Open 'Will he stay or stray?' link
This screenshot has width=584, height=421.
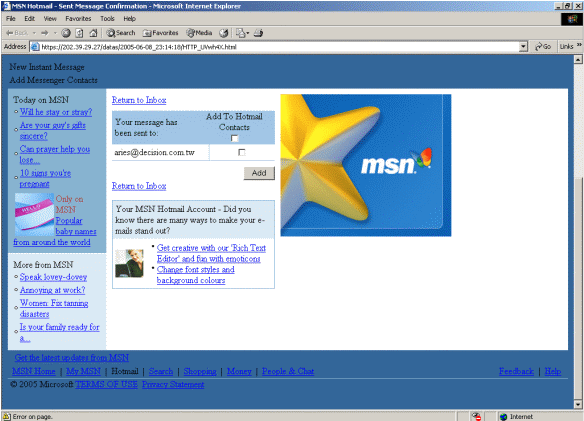tap(56, 112)
